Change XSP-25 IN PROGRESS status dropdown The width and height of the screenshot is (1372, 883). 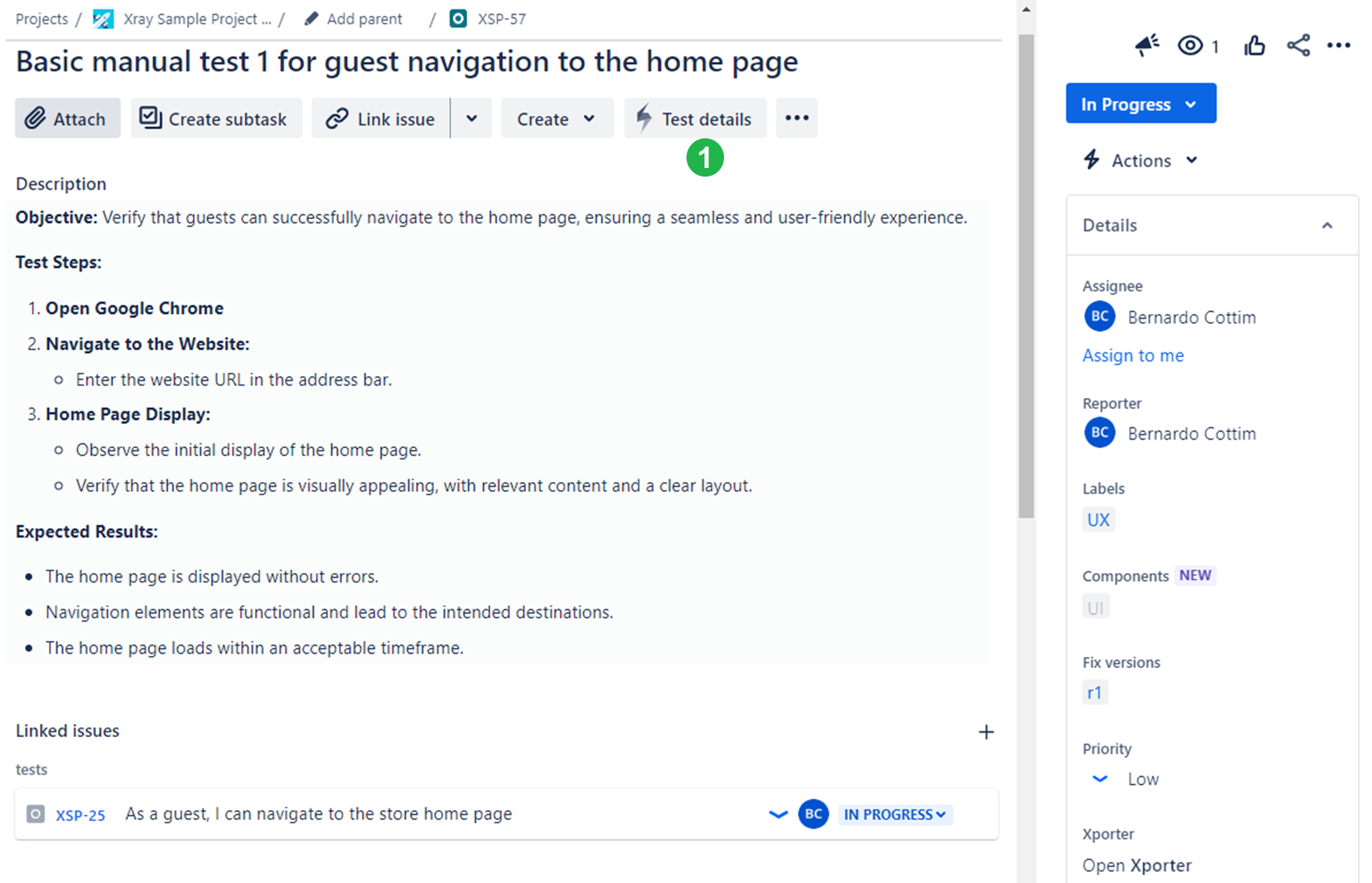895,815
